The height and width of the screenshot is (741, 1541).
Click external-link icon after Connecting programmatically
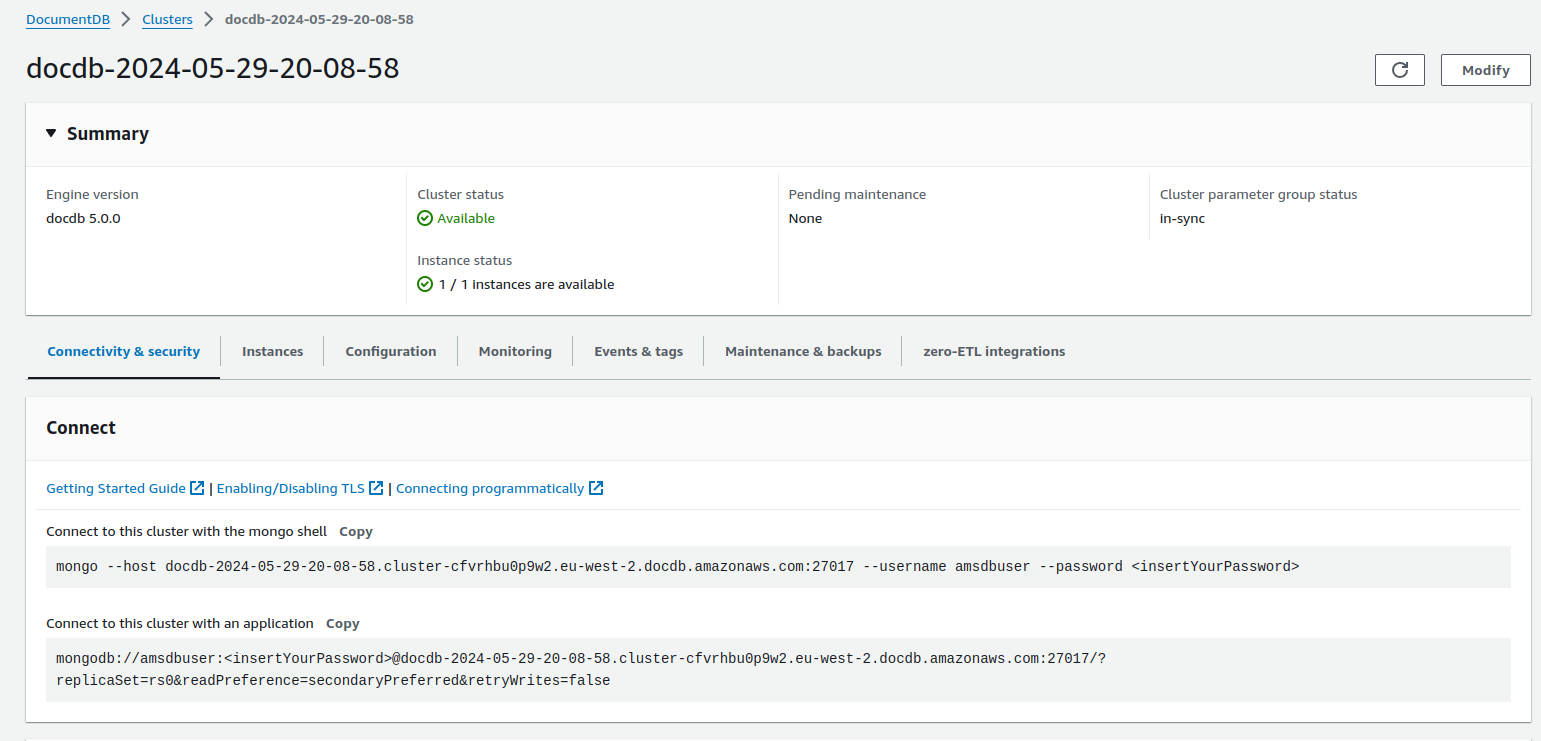[x=596, y=488]
